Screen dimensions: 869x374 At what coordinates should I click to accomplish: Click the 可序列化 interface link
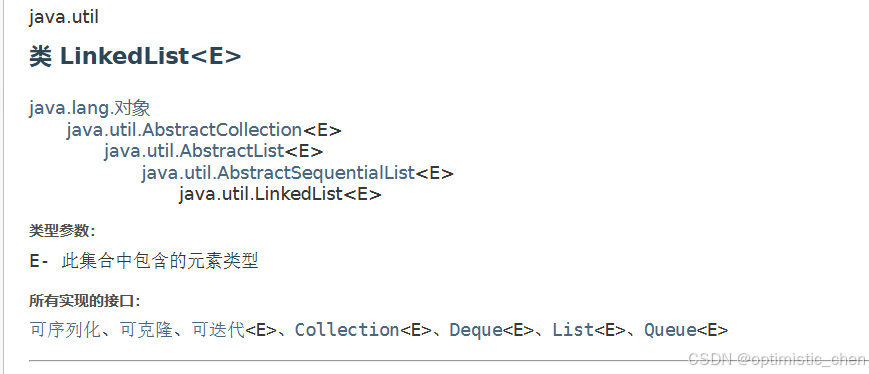(64, 330)
